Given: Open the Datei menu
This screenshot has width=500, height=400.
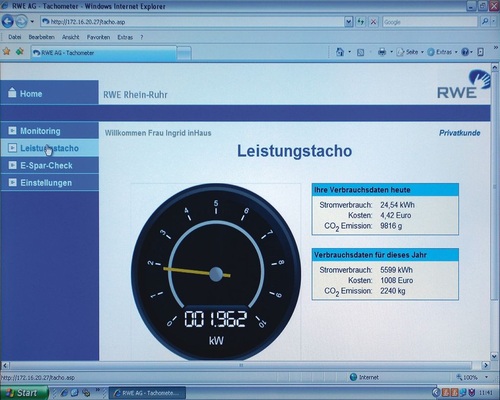Looking at the screenshot, I should pos(15,37).
